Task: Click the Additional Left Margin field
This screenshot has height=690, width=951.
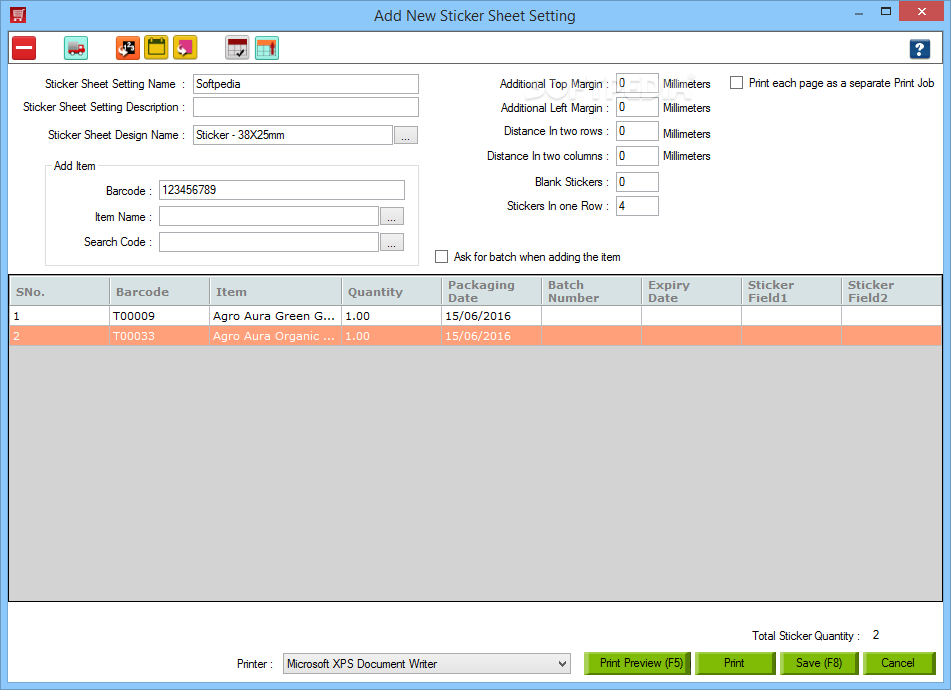Action: 637,107
